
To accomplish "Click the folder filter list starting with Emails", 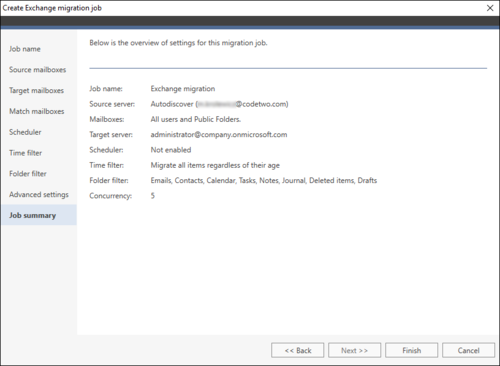I will (x=264, y=180).
